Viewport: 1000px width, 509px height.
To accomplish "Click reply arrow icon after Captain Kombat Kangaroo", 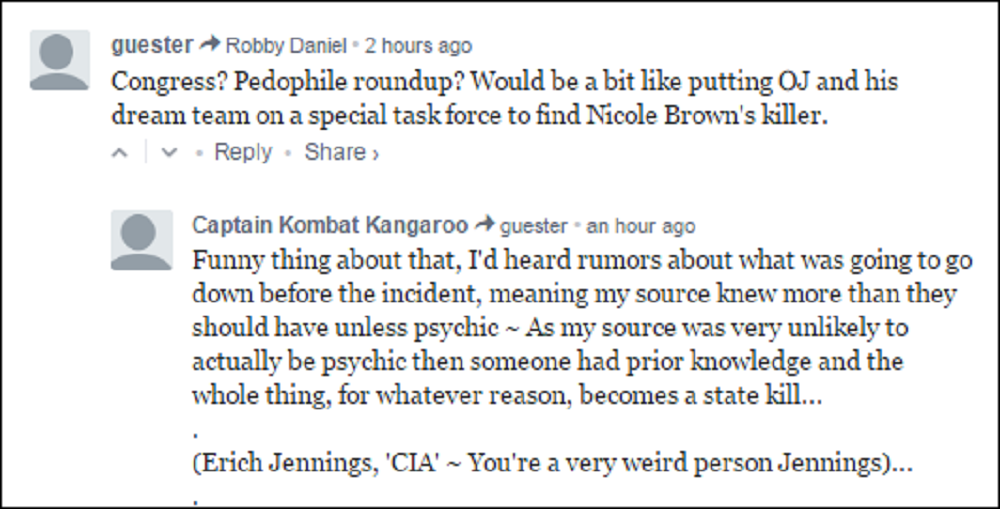I will tap(485, 225).
